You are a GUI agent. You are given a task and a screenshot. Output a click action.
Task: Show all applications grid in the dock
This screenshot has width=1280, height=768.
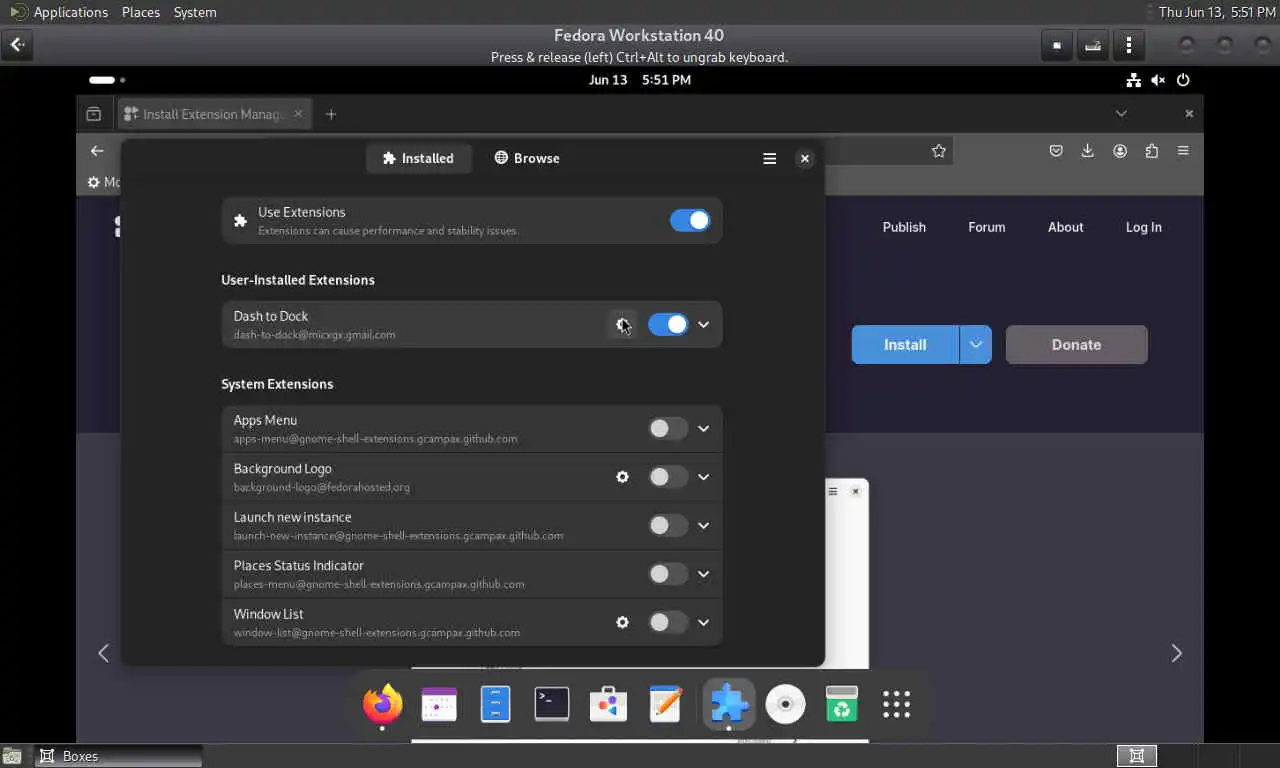[897, 704]
